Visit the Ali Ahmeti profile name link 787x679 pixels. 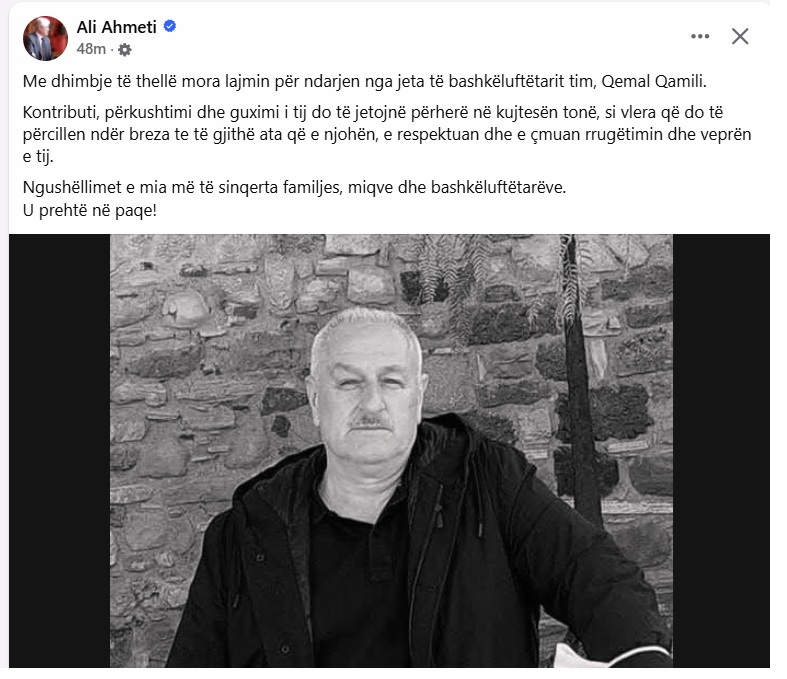click(x=116, y=27)
